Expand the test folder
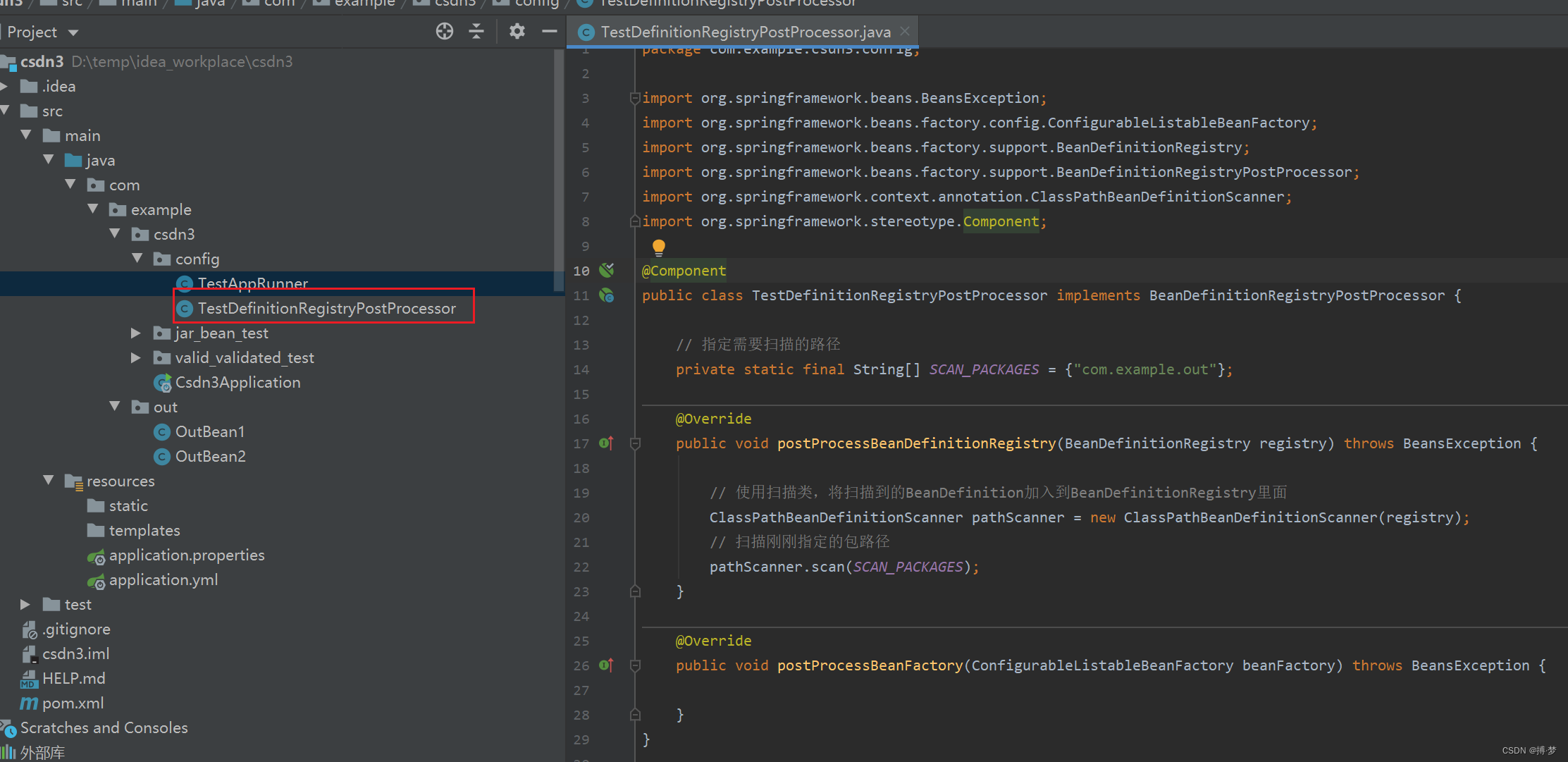Viewport: 1568px width, 762px height. pyautogui.click(x=25, y=604)
